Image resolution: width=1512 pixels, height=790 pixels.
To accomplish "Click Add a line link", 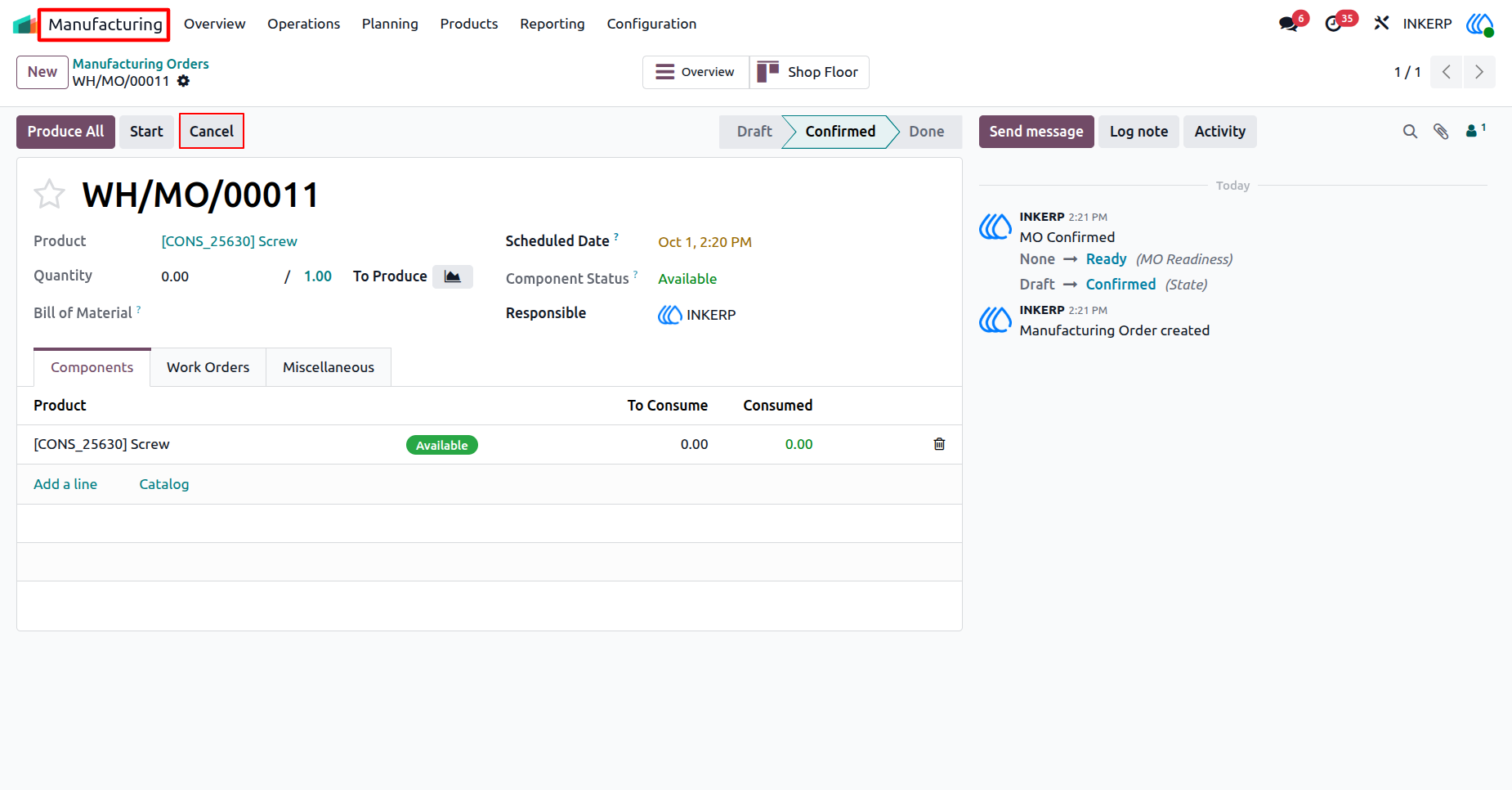I will [x=65, y=484].
